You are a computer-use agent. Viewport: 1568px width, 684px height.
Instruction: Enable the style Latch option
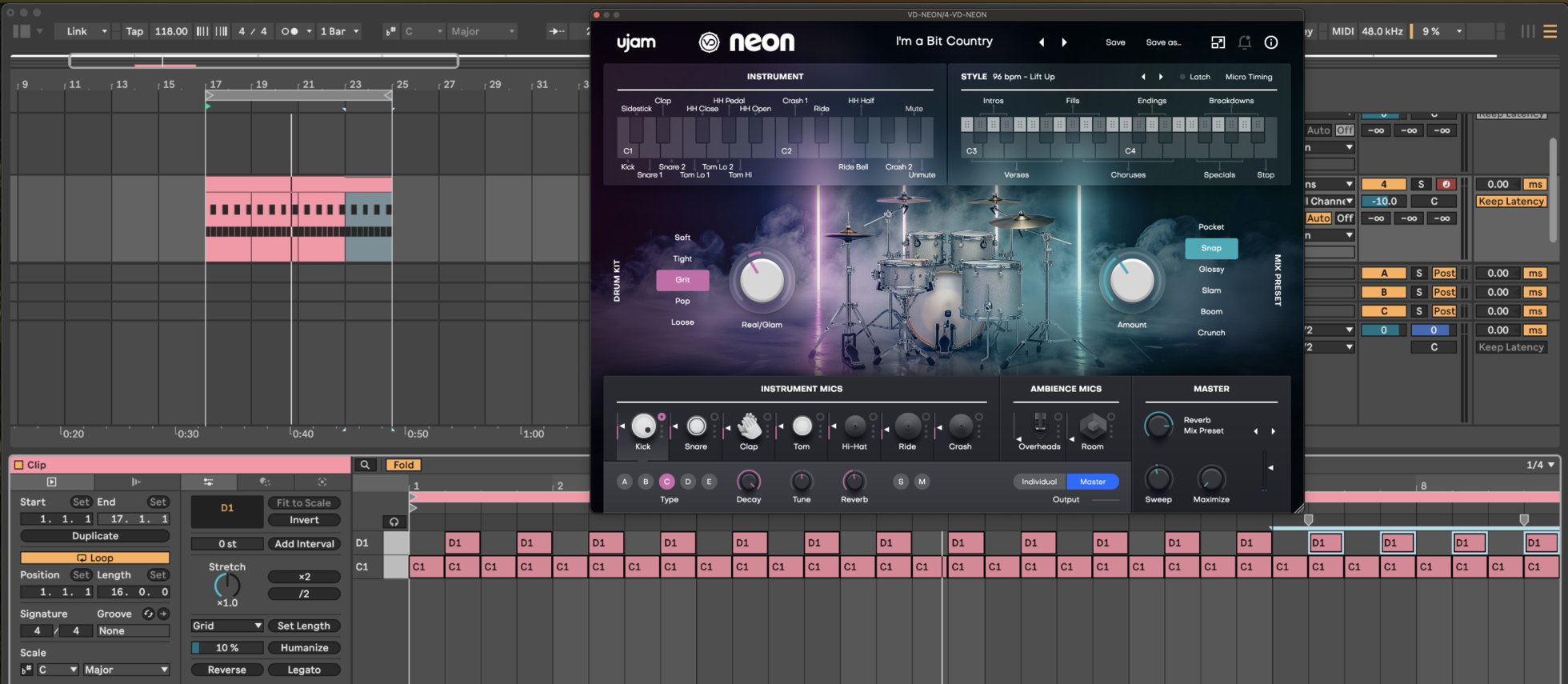click(1195, 77)
